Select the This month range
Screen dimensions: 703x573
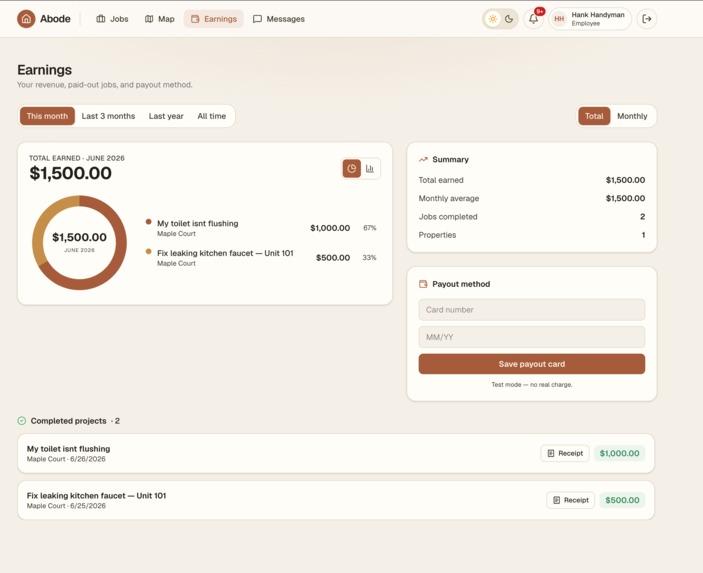[47, 116]
